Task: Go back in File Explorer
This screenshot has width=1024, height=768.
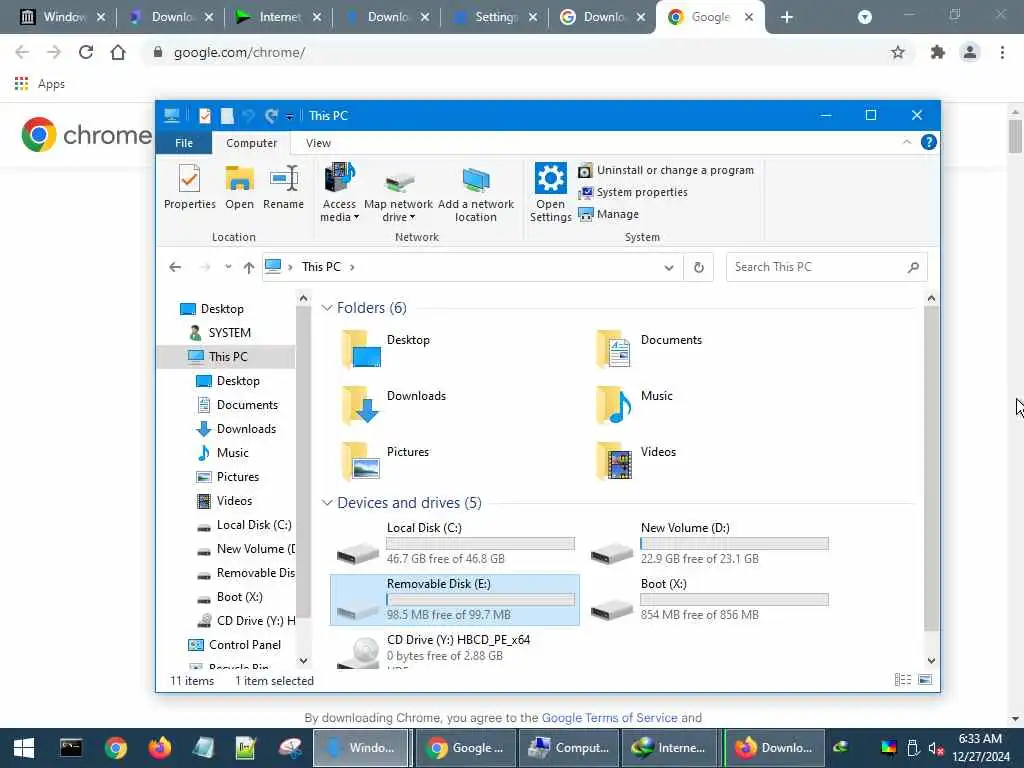Action: 175,267
